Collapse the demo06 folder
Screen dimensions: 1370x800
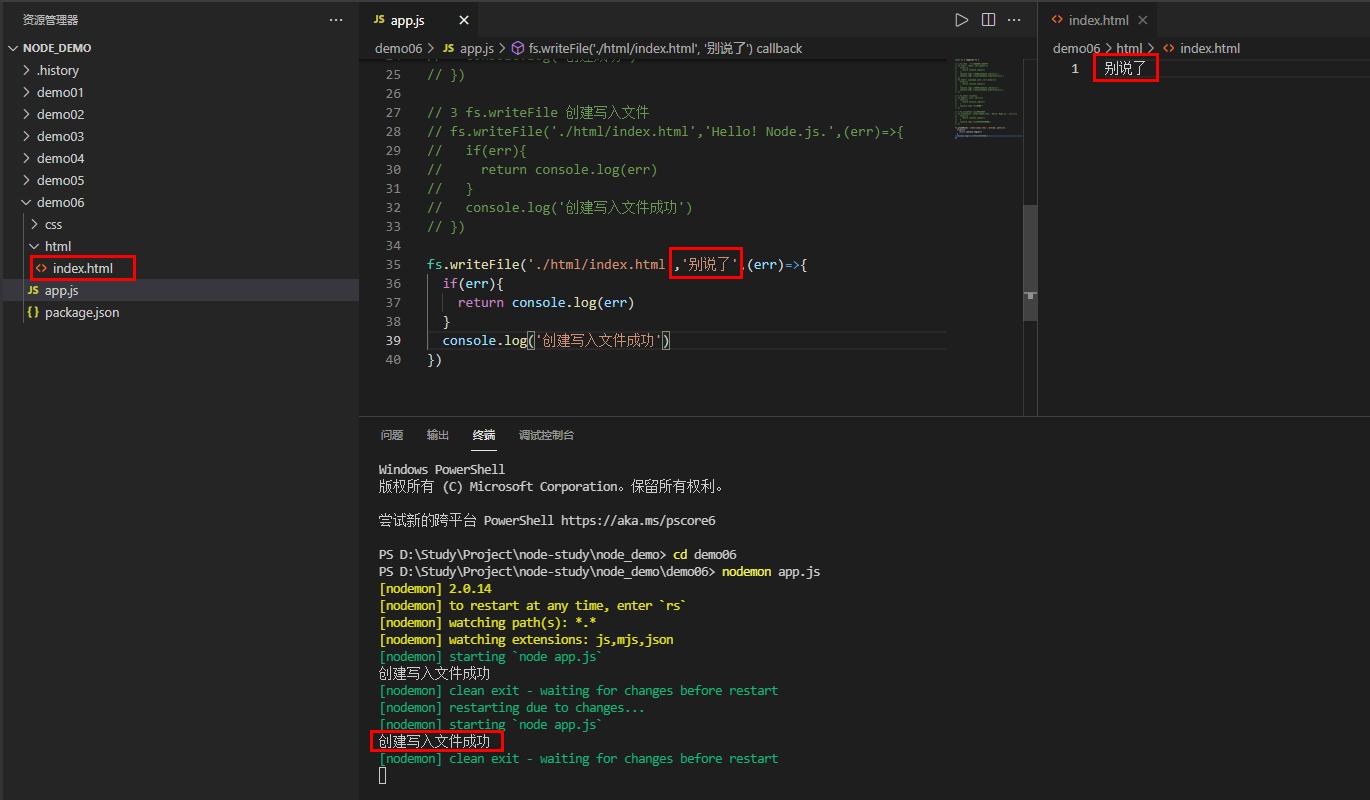pyautogui.click(x=62, y=202)
